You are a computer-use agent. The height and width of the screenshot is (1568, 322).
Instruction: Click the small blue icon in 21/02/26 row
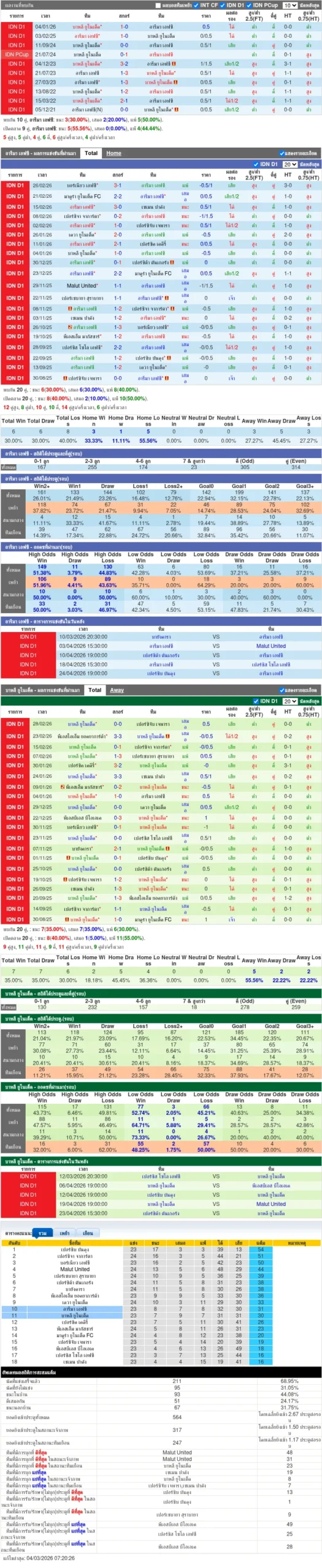[185, 197]
